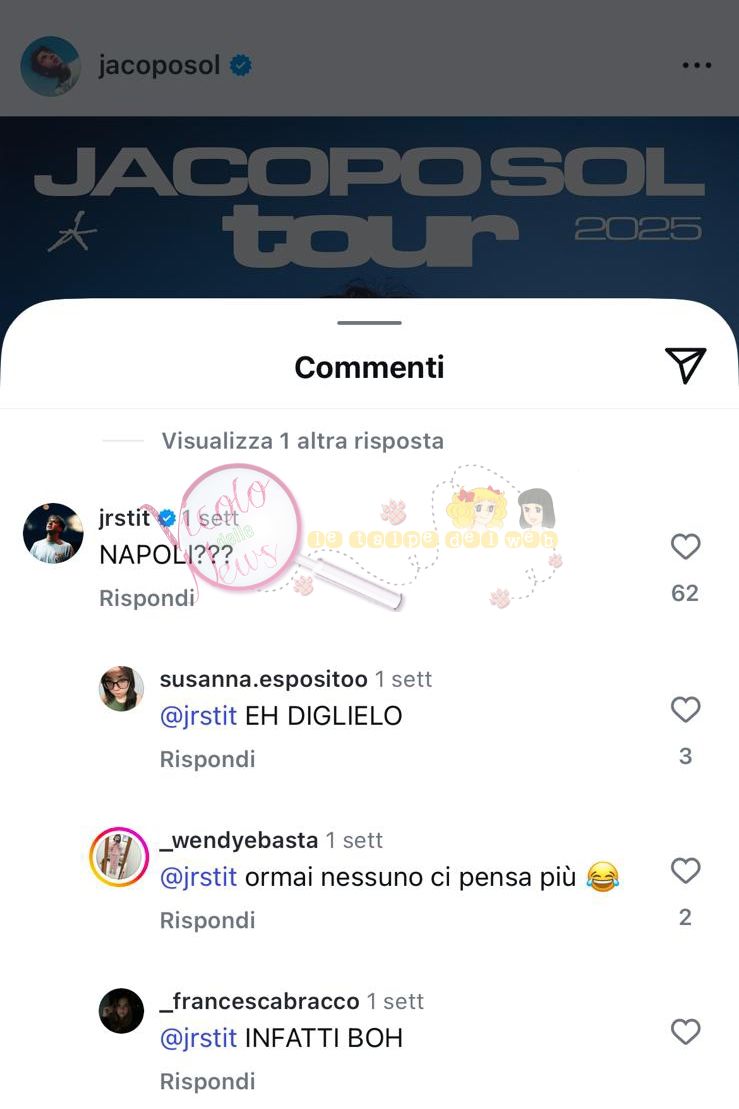Open @jrstit mention in EH DIGLIELO comment

[x=198, y=716]
